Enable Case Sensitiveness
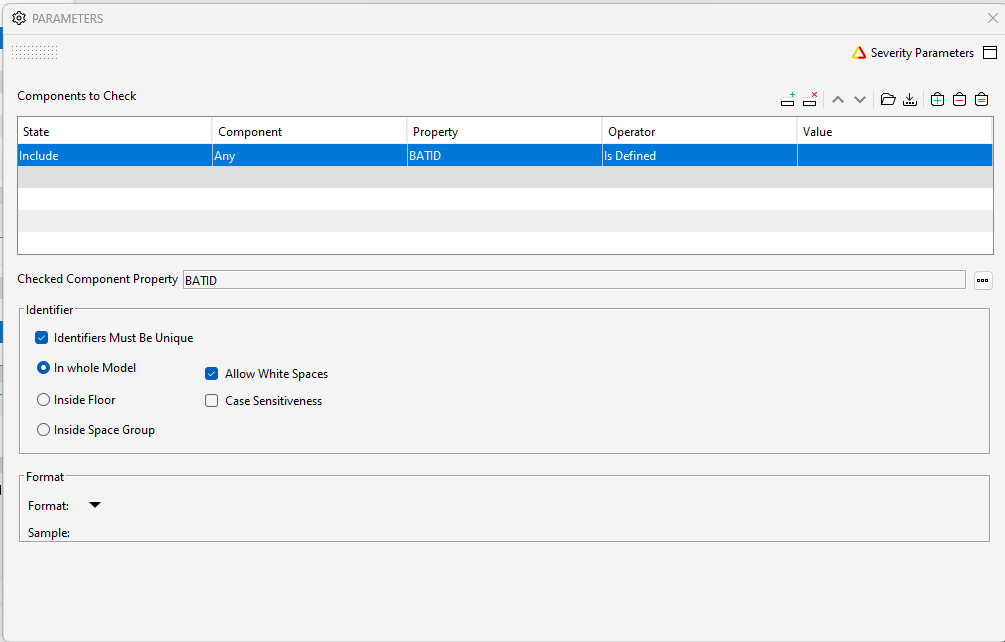This screenshot has height=642, width=1005. point(212,400)
